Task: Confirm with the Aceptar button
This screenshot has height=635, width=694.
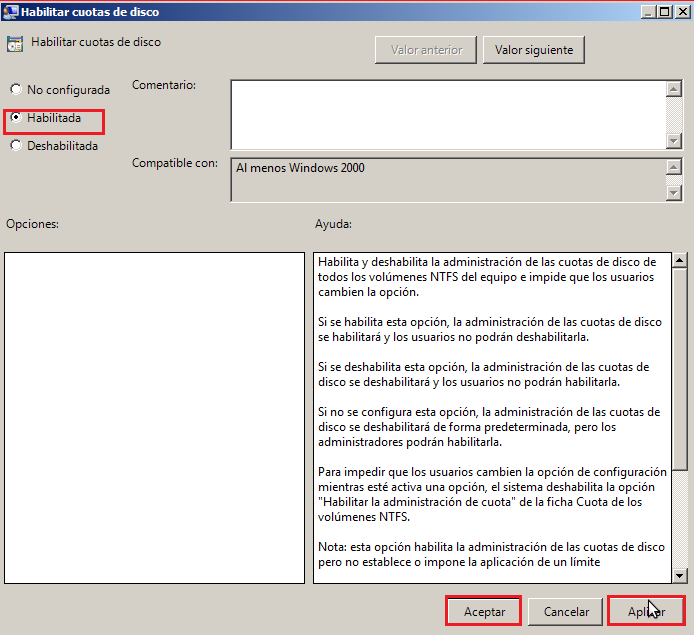Action: click(484, 611)
